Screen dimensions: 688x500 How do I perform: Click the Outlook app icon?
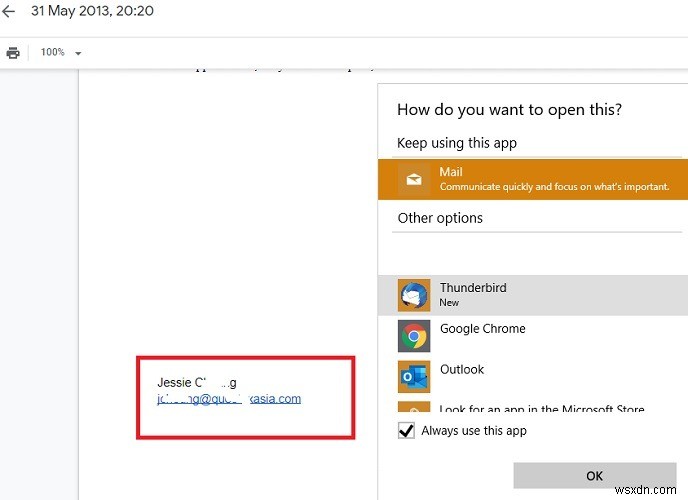[414, 376]
